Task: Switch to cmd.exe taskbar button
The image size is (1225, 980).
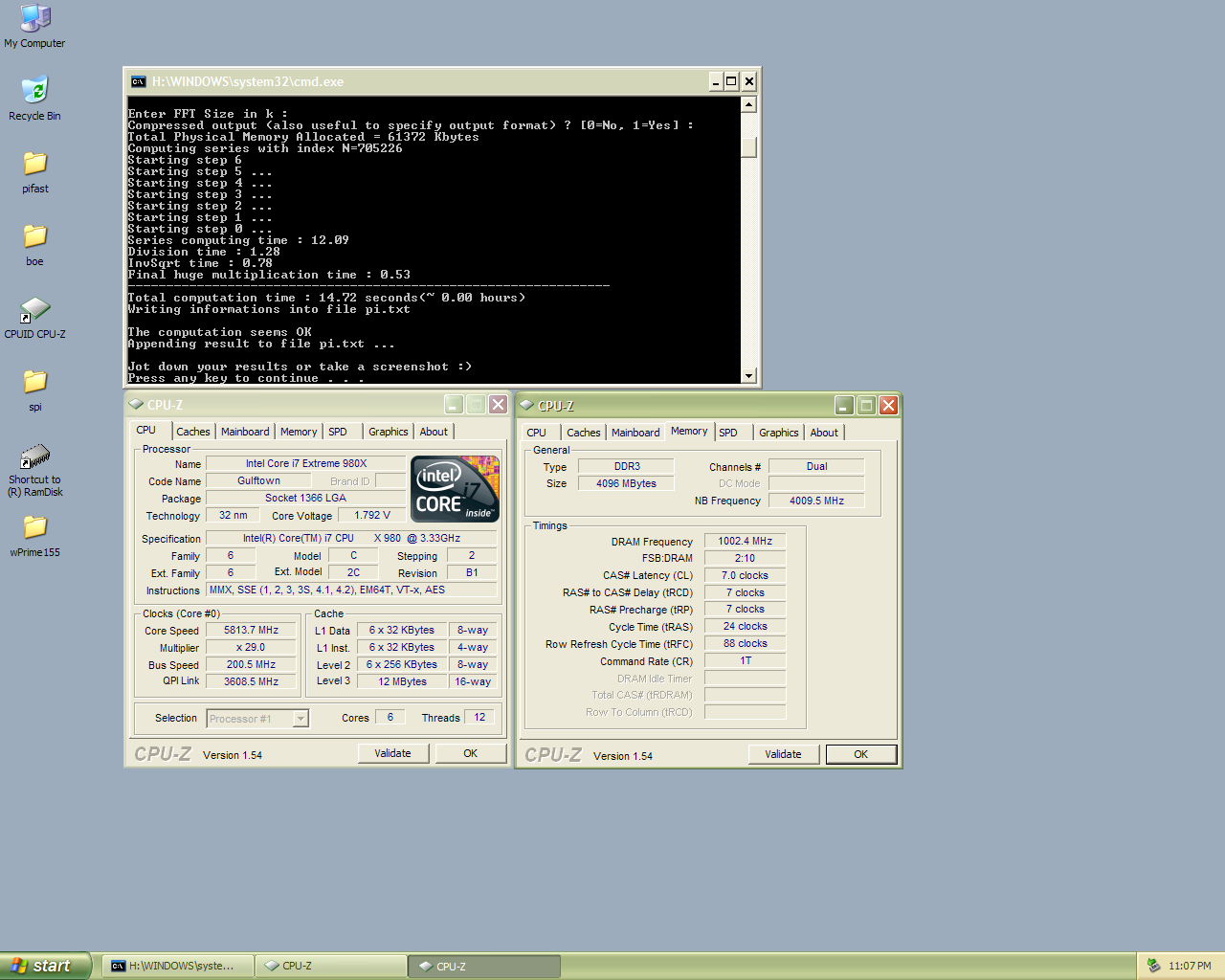Action: [177, 966]
